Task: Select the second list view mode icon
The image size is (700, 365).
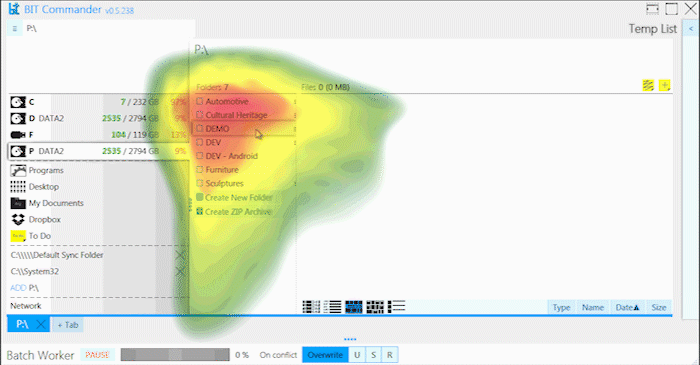Action: point(332,307)
